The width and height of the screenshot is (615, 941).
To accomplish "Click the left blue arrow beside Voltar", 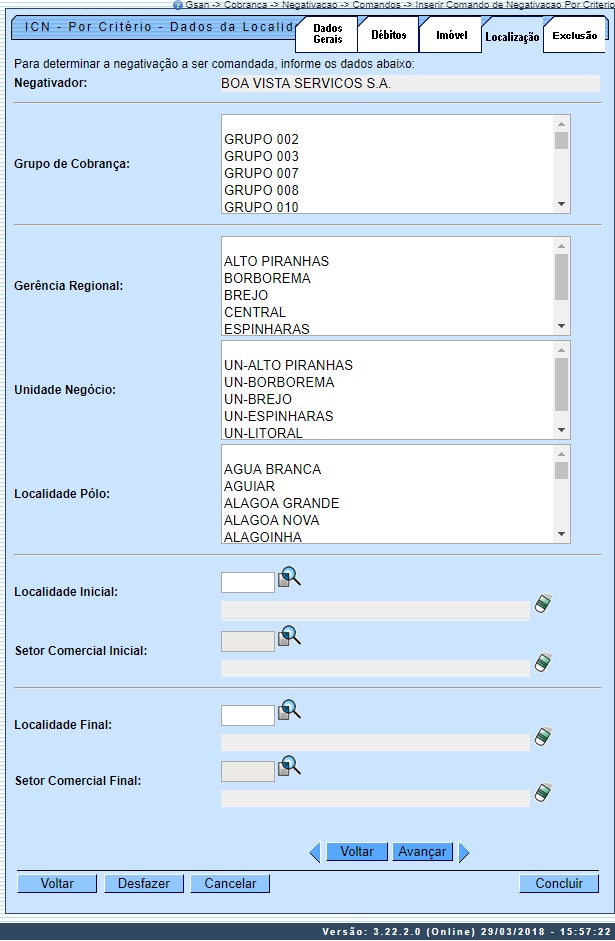I will click(x=315, y=852).
